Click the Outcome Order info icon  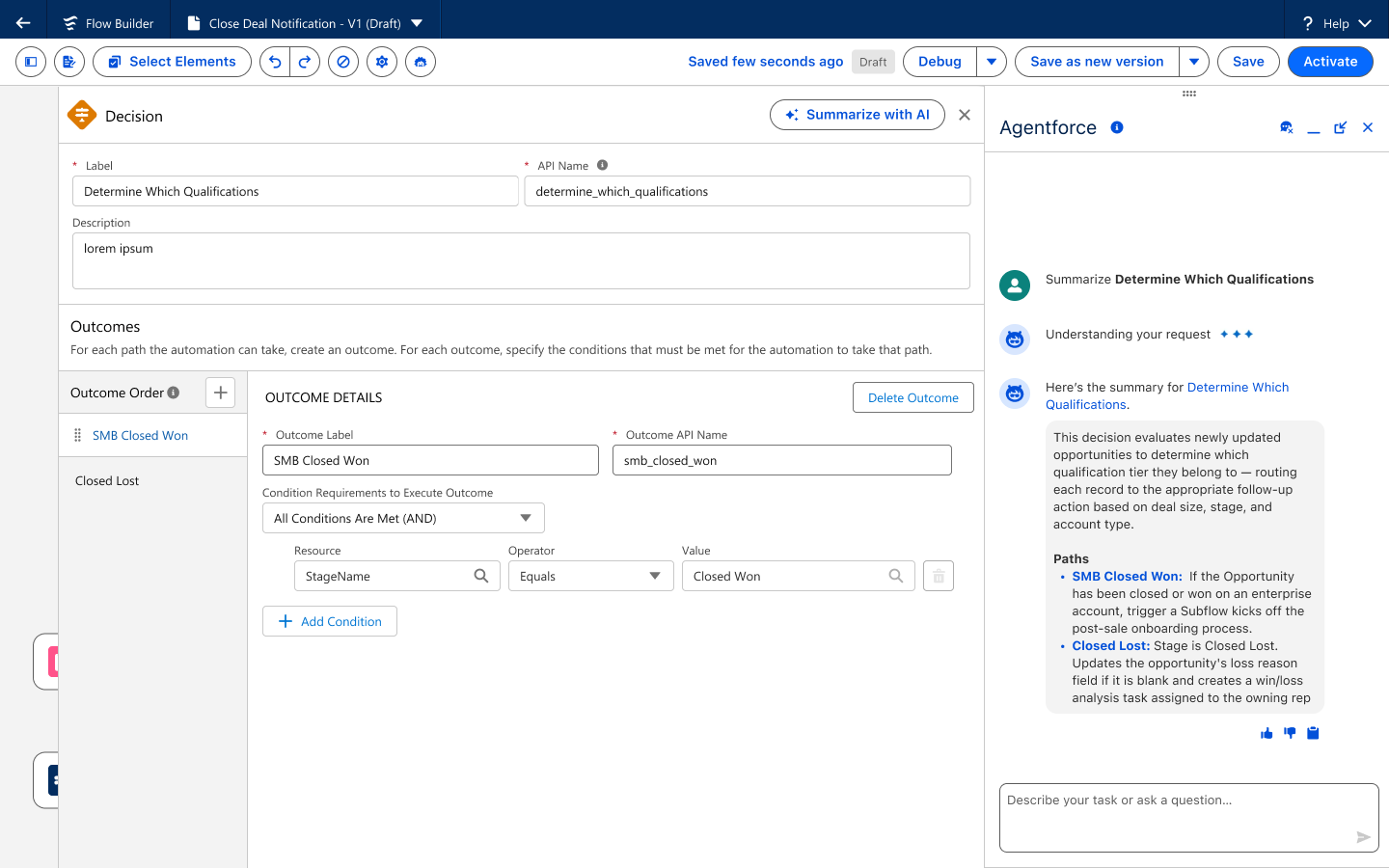[174, 393]
